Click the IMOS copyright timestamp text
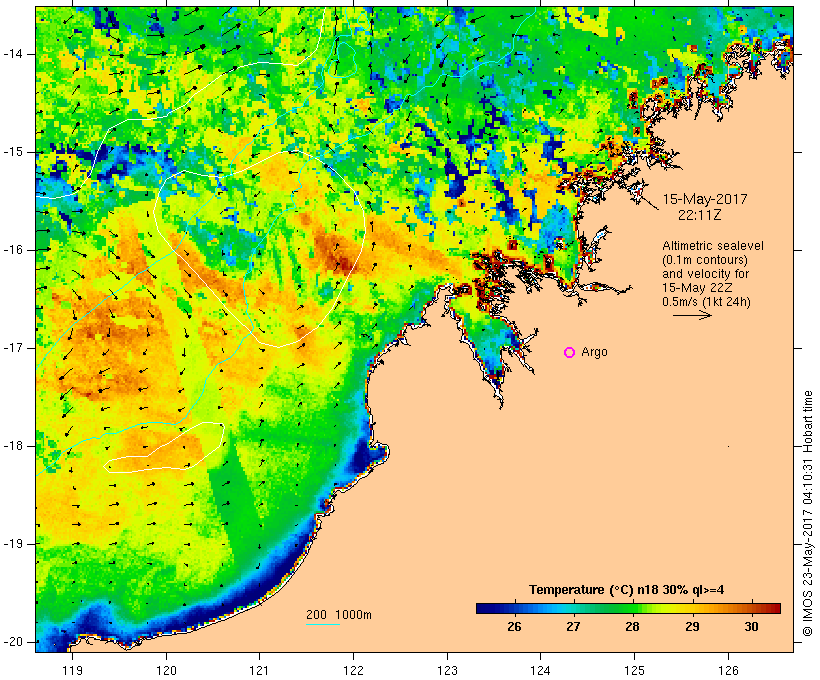820x680 pixels. (808, 514)
